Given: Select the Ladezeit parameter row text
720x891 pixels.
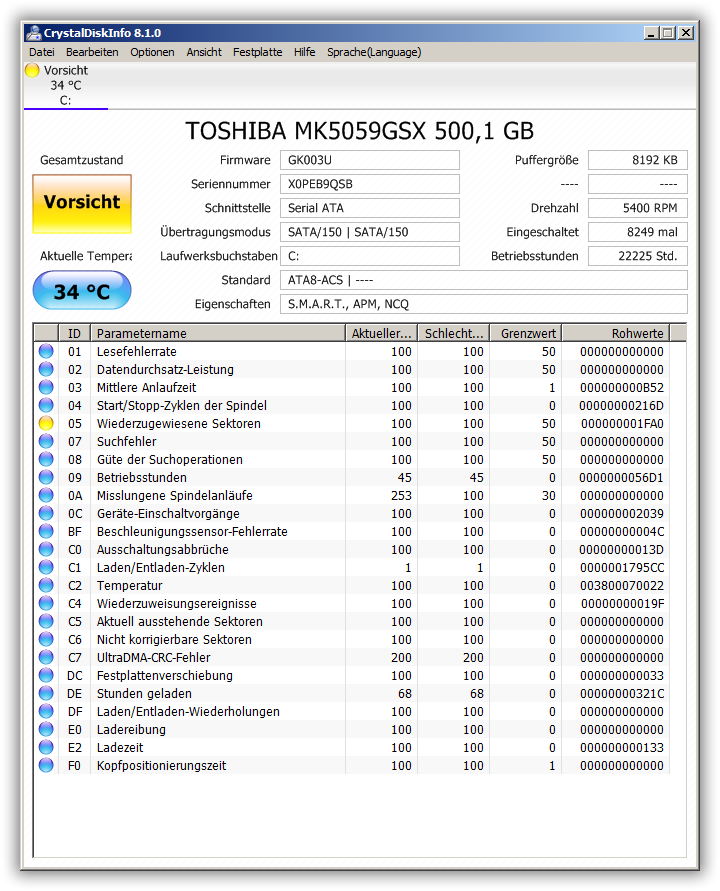Looking at the screenshot, I should pos(120,748).
